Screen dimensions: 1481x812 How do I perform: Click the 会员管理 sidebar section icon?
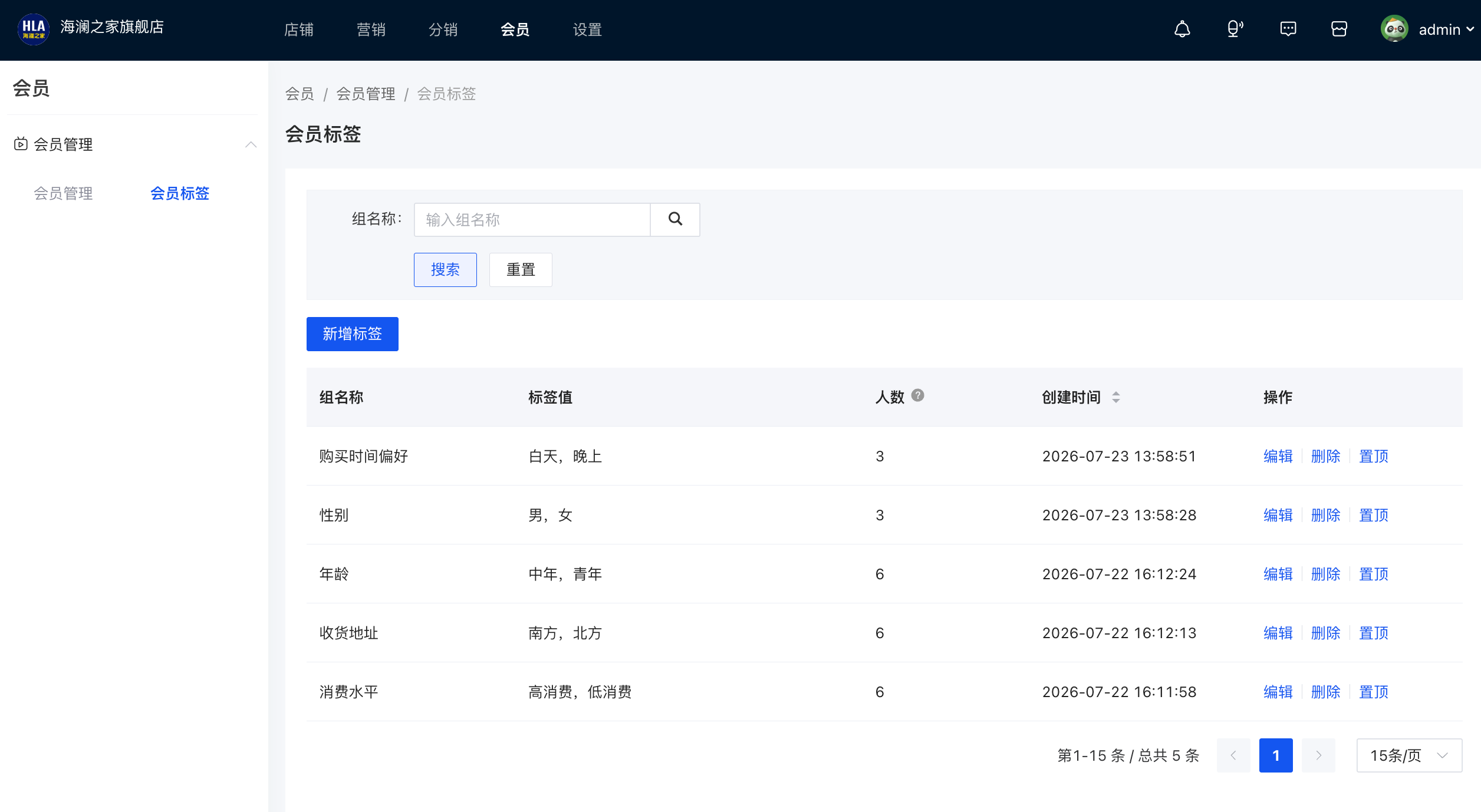[21, 144]
